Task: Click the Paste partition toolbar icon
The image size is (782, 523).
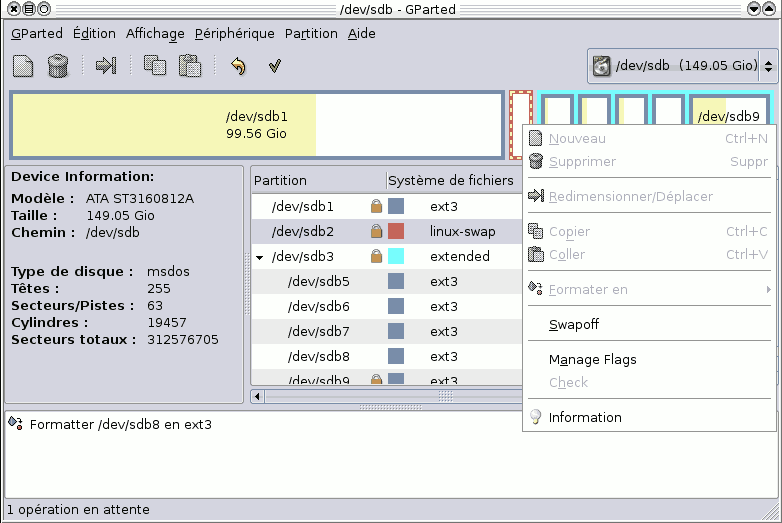Action: tap(189, 66)
